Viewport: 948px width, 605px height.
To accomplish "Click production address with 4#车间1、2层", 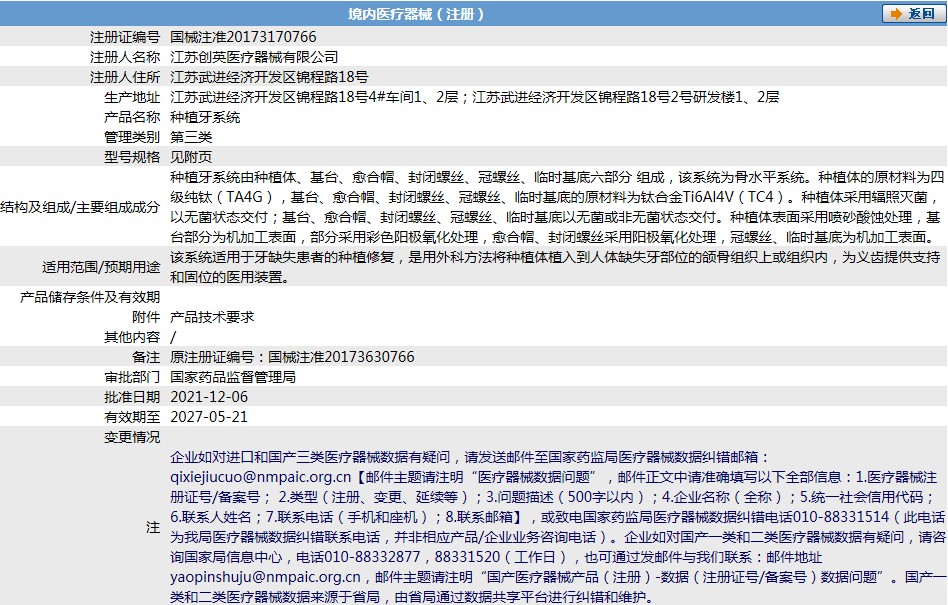I will [475, 97].
